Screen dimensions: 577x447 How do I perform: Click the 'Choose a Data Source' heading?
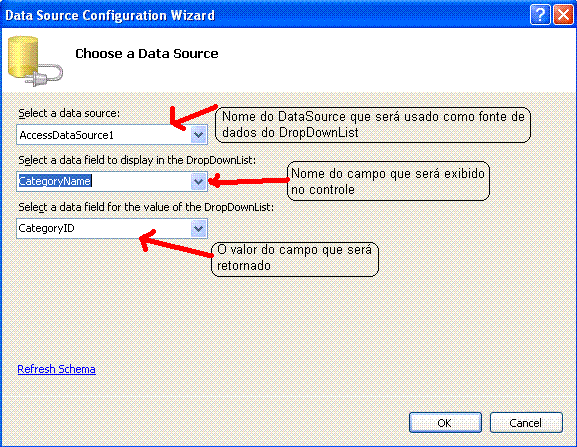click(147, 54)
